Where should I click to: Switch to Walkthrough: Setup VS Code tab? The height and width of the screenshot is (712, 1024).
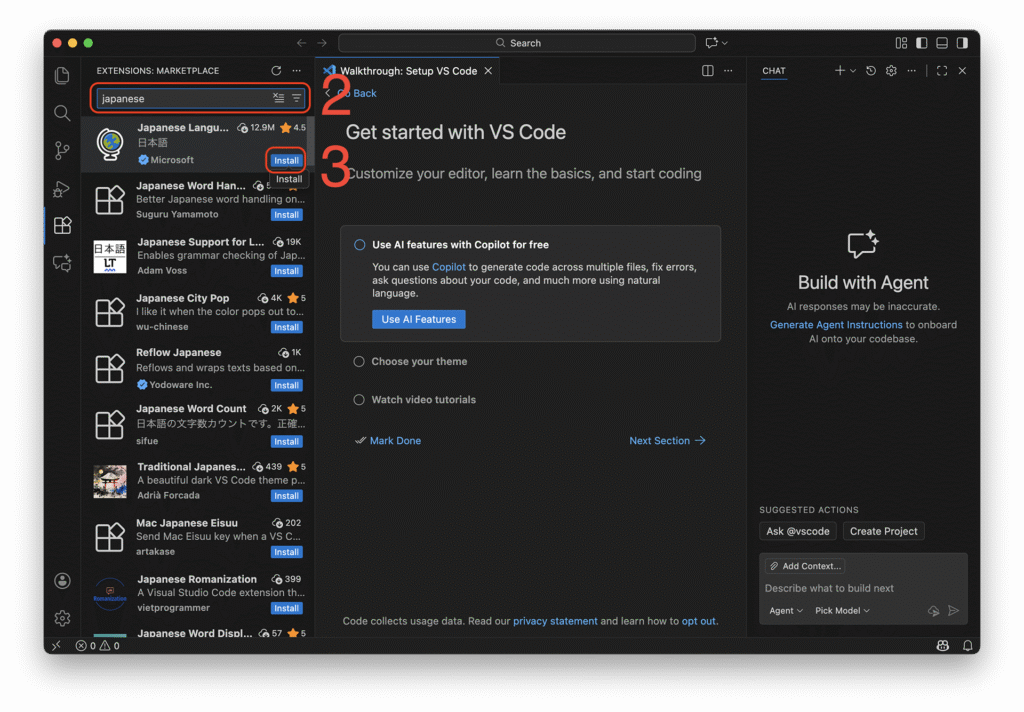408,71
